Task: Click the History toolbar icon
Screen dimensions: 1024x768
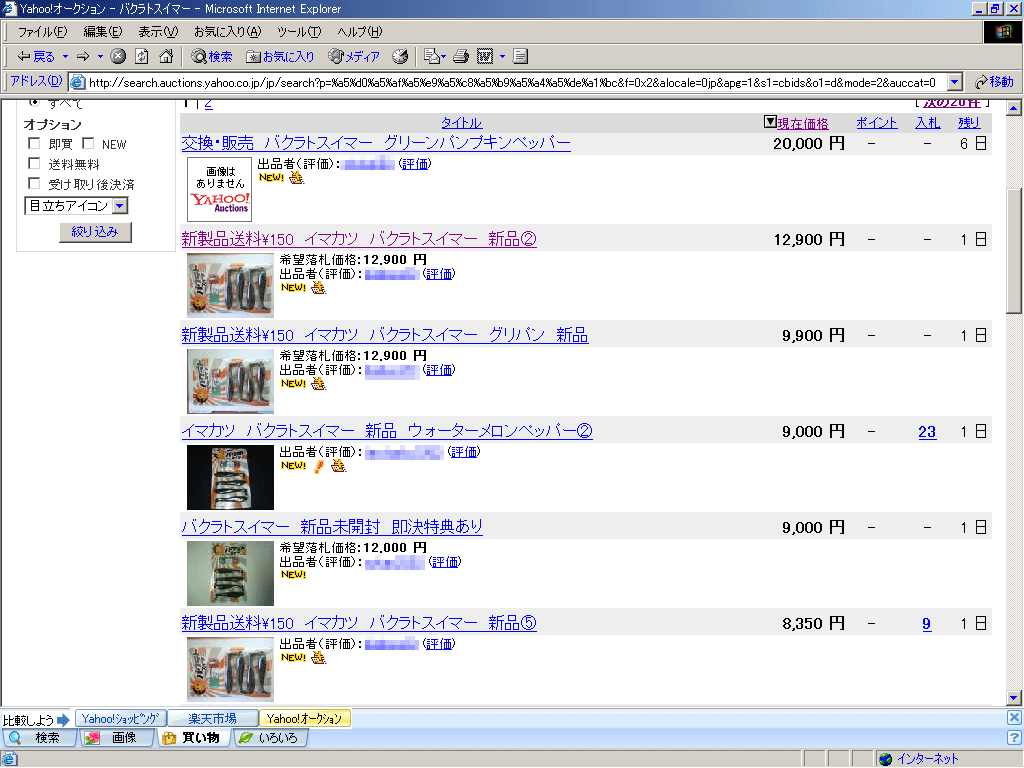Action: 400,57
